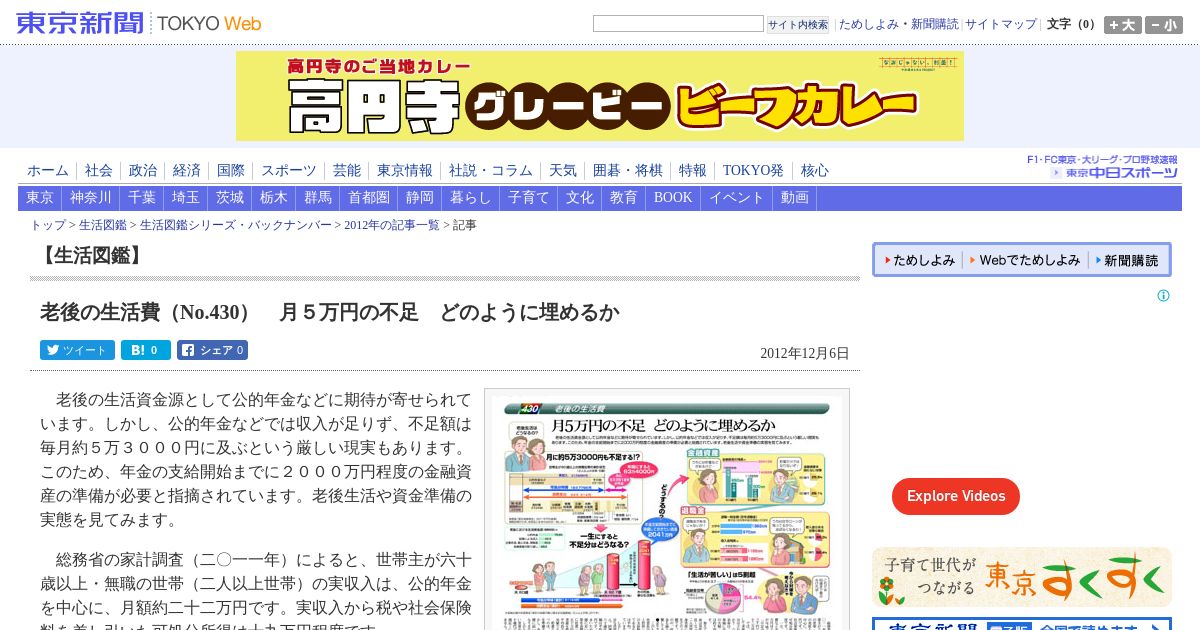Image resolution: width=1200 pixels, height=630 pixels.
Task: Click the Webでためしよみ button
Action: (1025, 260)
